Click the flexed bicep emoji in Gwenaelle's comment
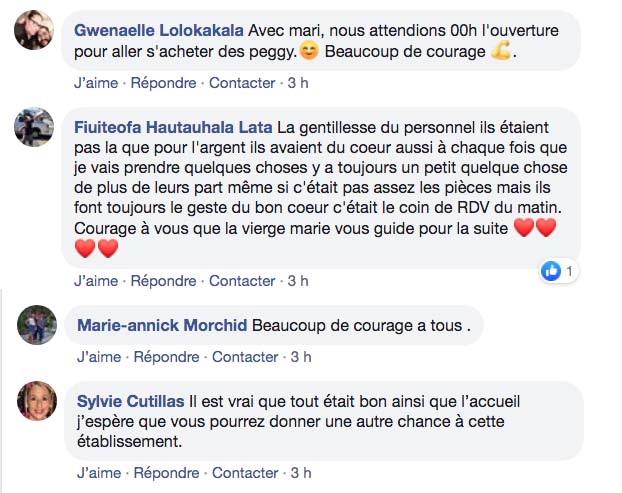Screen dimensions: 622x493 pos(506,52)
